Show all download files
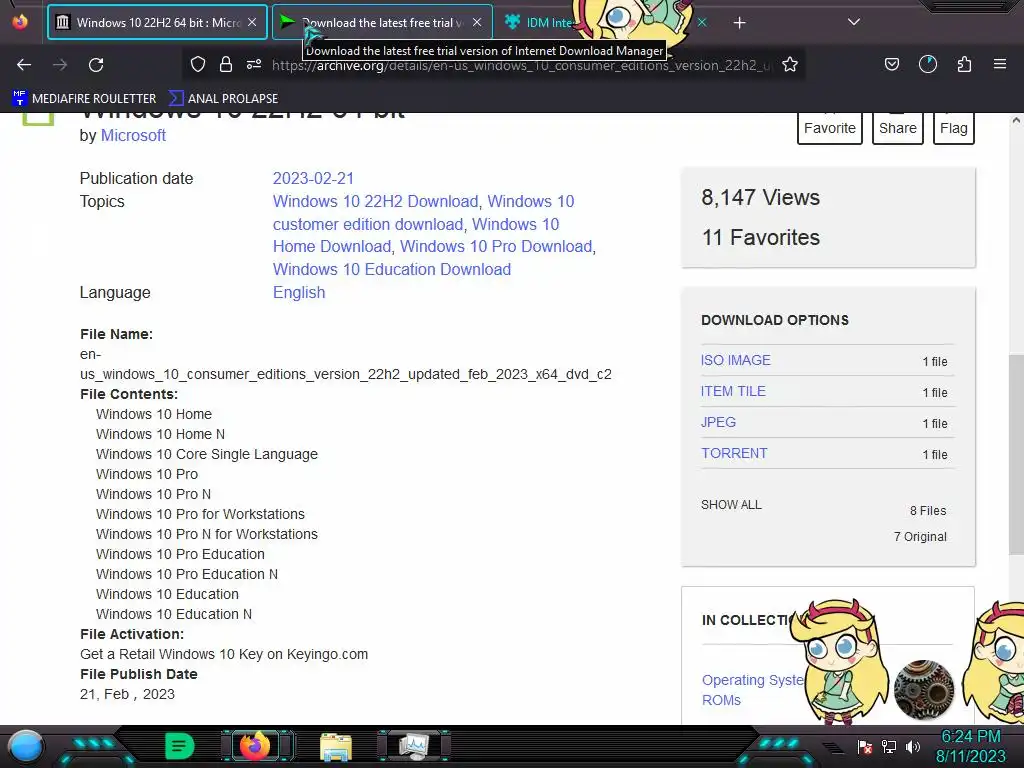The image size is (1024, 768). pos(731,505)
